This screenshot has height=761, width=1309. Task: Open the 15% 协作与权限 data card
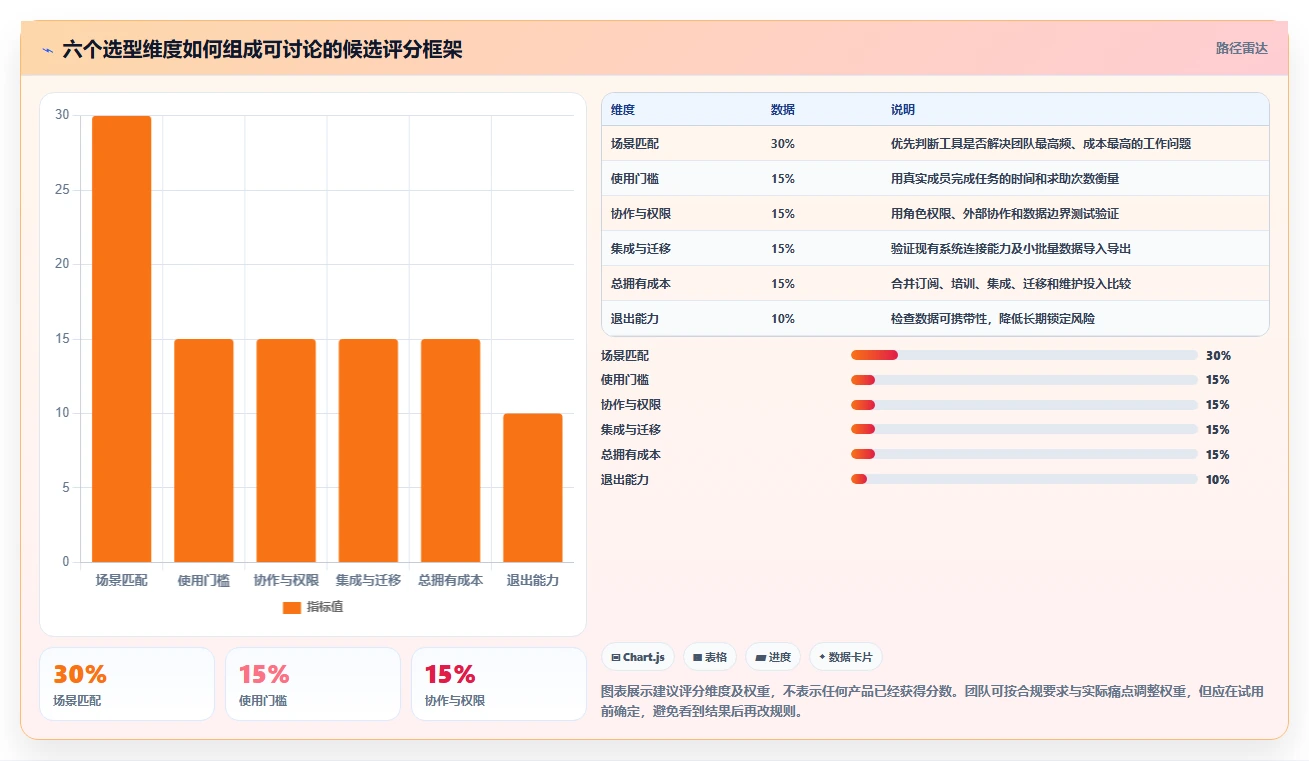click(x=499, y=684)
